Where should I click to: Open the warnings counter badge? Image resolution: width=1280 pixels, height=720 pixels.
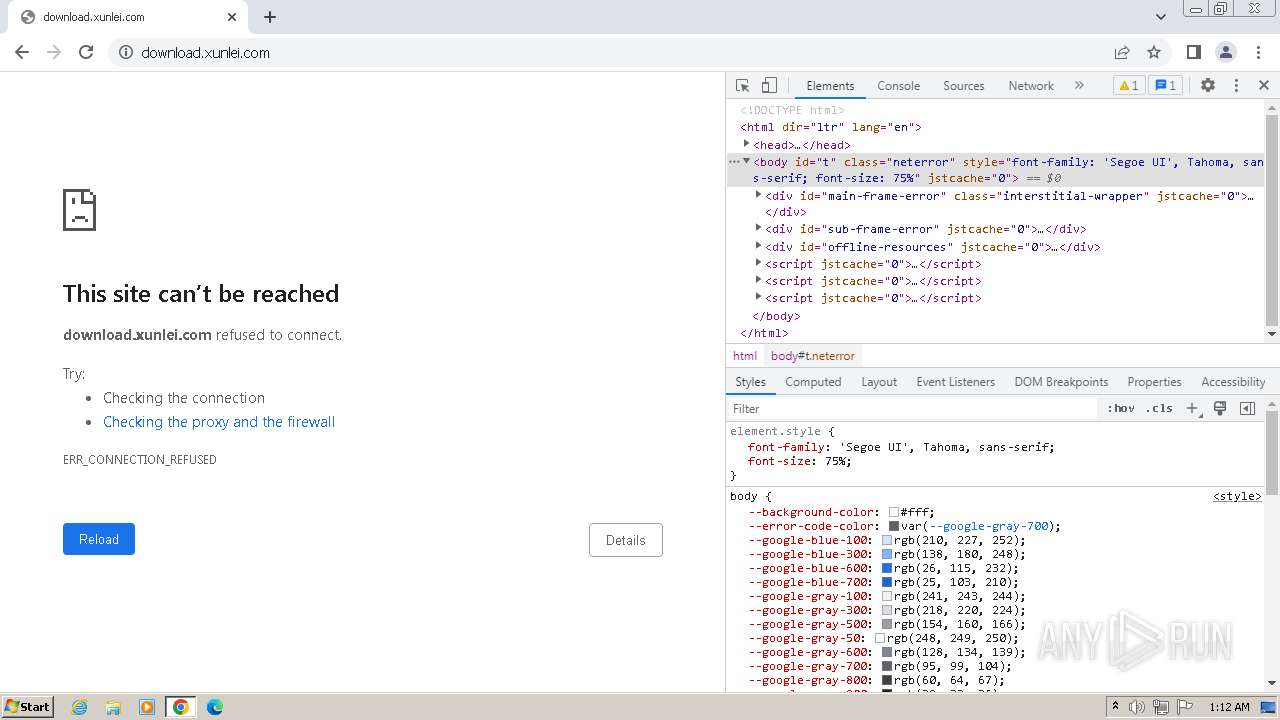click(1128, 86)
